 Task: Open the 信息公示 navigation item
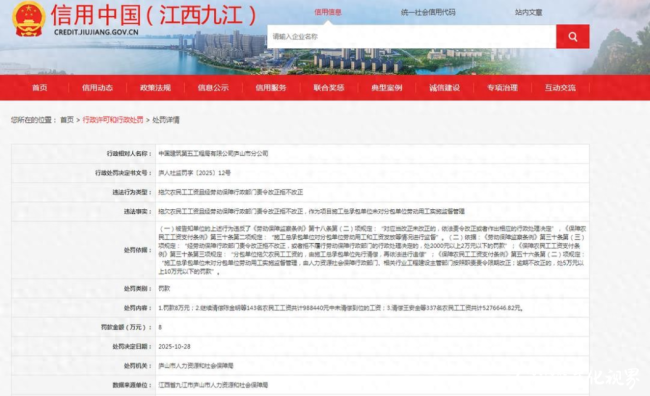click(x=213, y=87)
